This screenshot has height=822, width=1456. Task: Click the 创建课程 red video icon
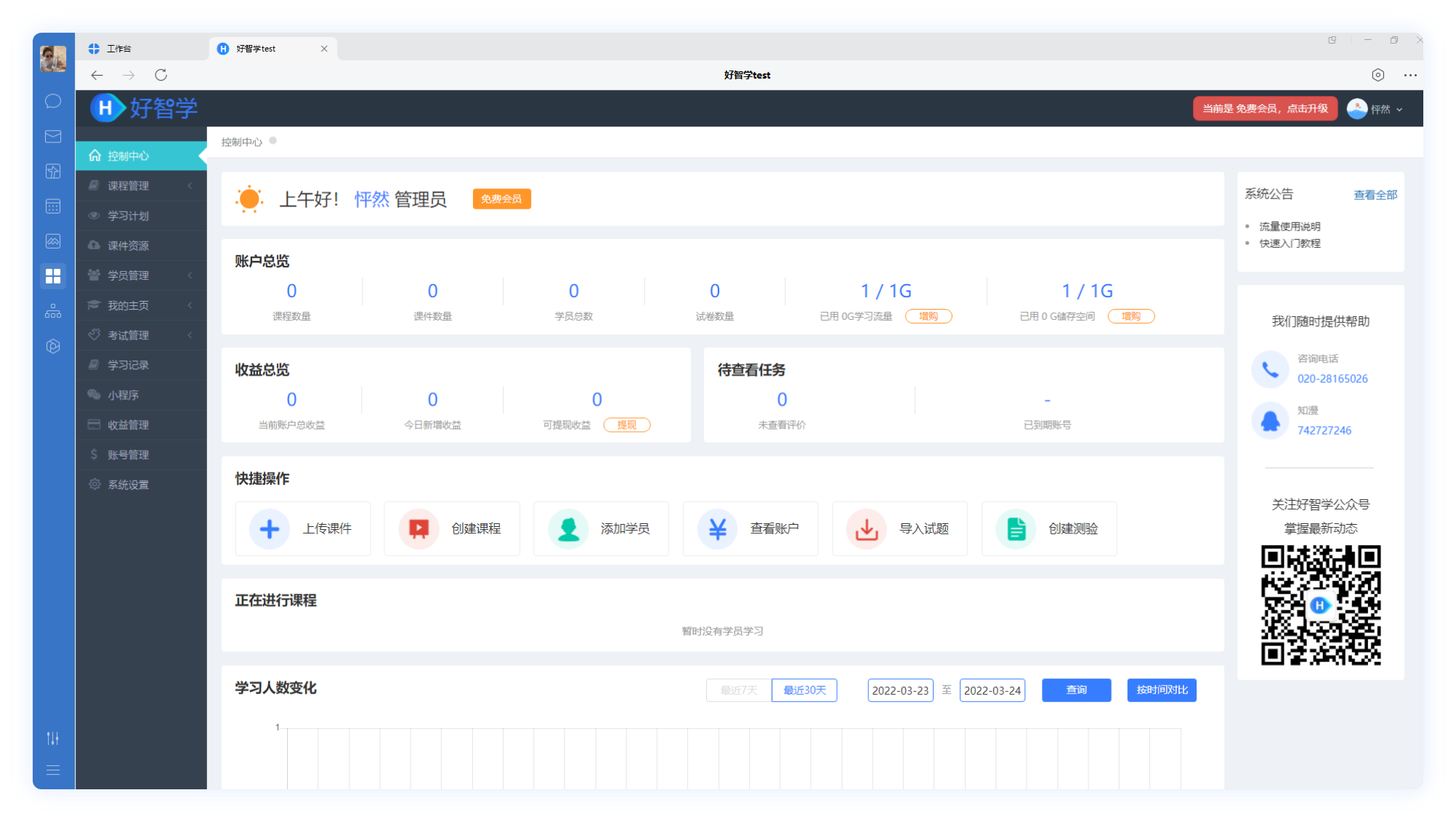(418, 528)
